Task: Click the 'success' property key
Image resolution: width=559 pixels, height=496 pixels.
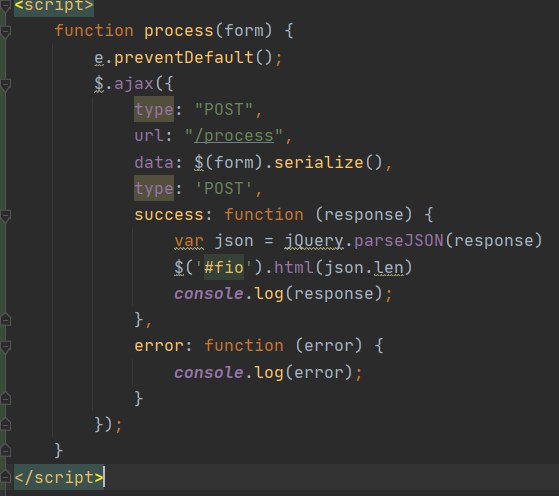Action: [x=169, y=215]
